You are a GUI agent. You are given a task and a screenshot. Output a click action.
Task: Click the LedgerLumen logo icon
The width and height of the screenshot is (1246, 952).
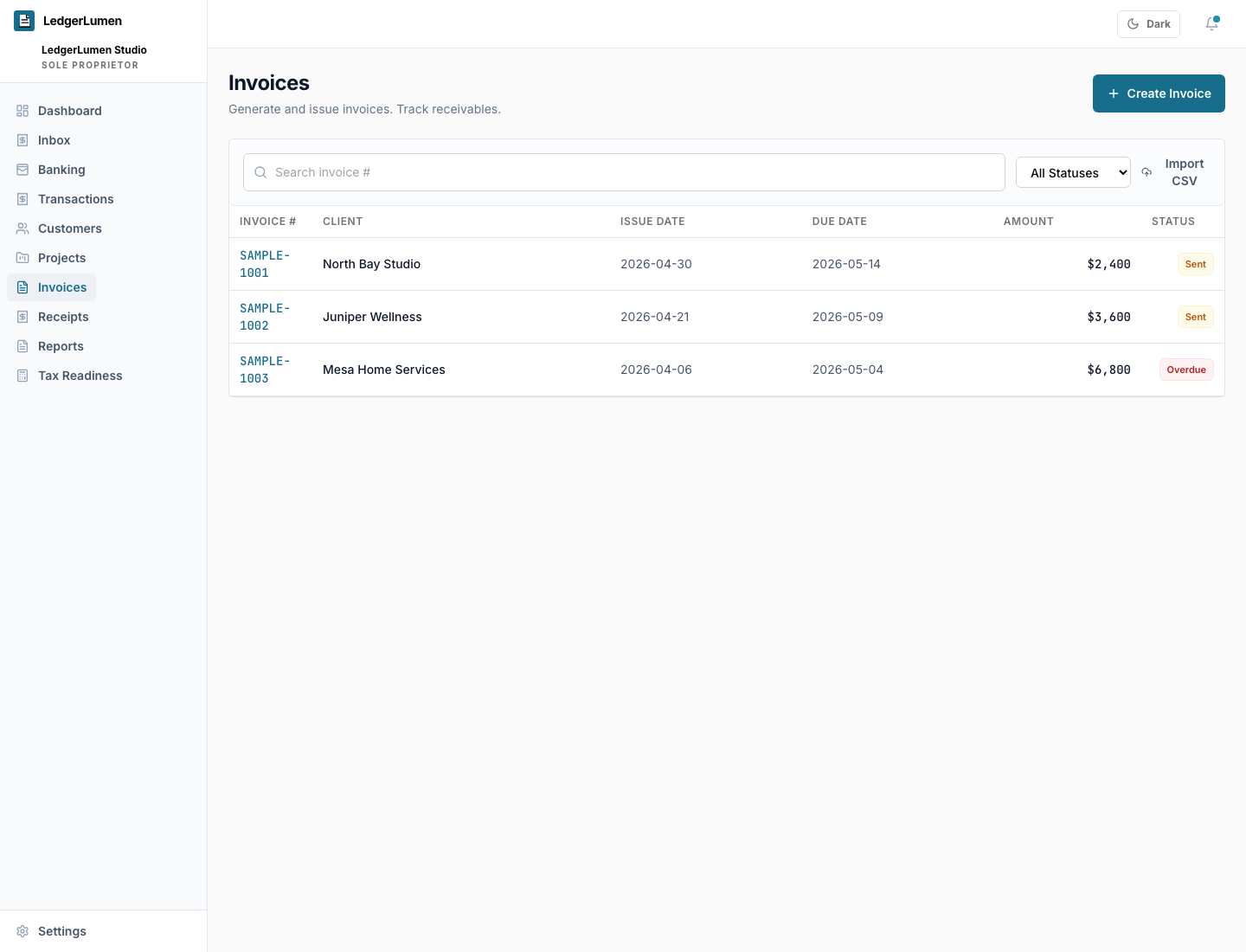pyautogui.click(x=24, y=21)
